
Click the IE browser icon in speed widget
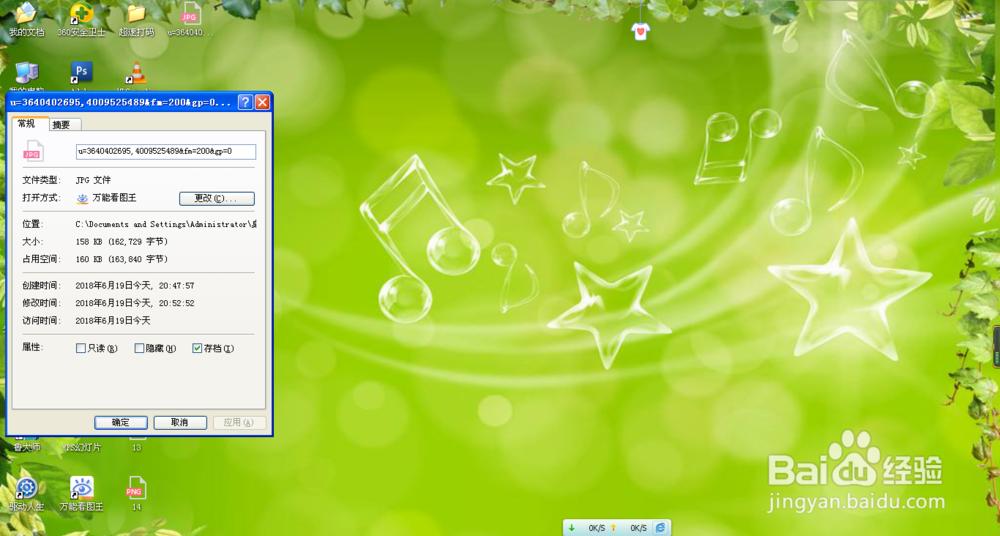click(x=661, y=528)
